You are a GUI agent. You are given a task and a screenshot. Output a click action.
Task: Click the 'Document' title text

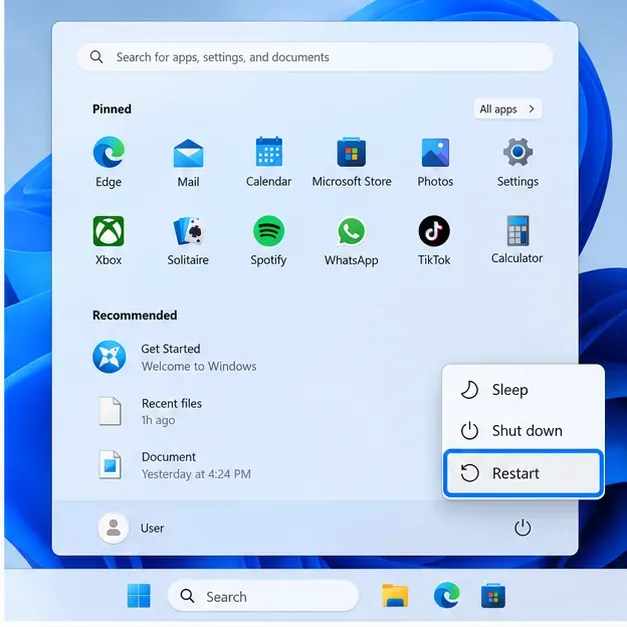point(168,457)
